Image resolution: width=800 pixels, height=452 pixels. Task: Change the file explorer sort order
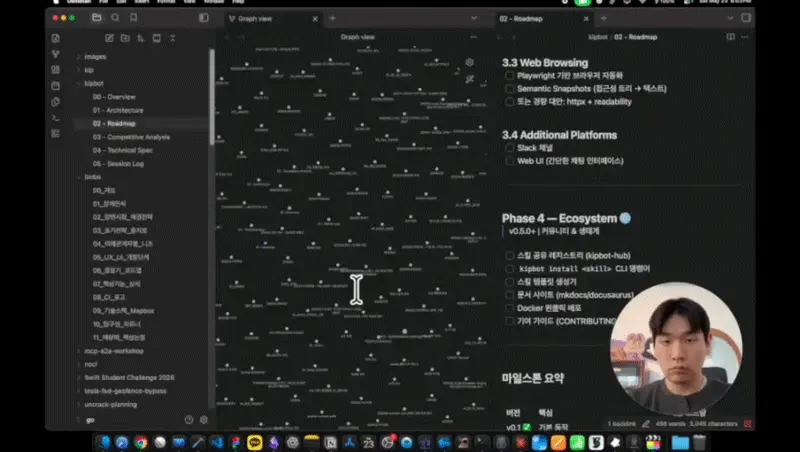[141, 38]
